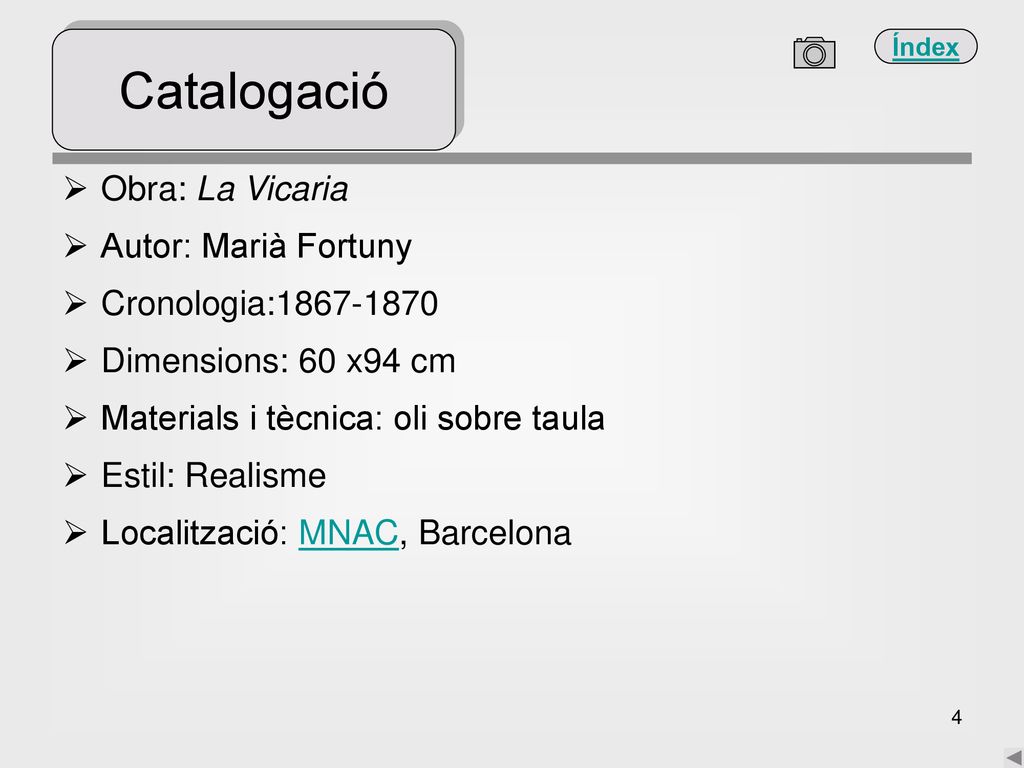Click the arrow bullet beside Obra
Image resolution: width=1024 pixels, height=768 pixels.
(76, 189)
